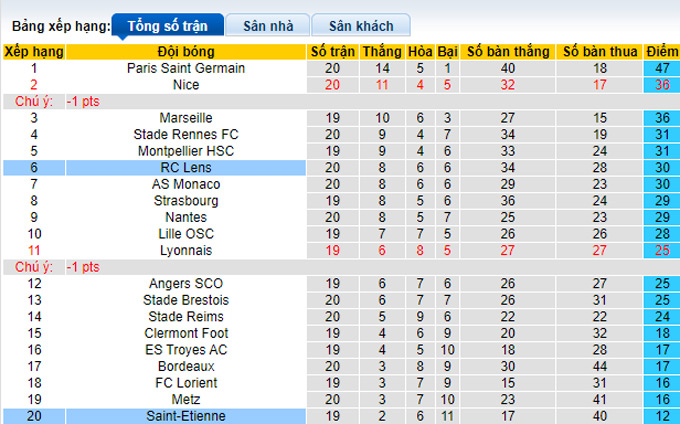Click Stade Rennes FC team name
The image size is (680, 424).
point(186,134)
